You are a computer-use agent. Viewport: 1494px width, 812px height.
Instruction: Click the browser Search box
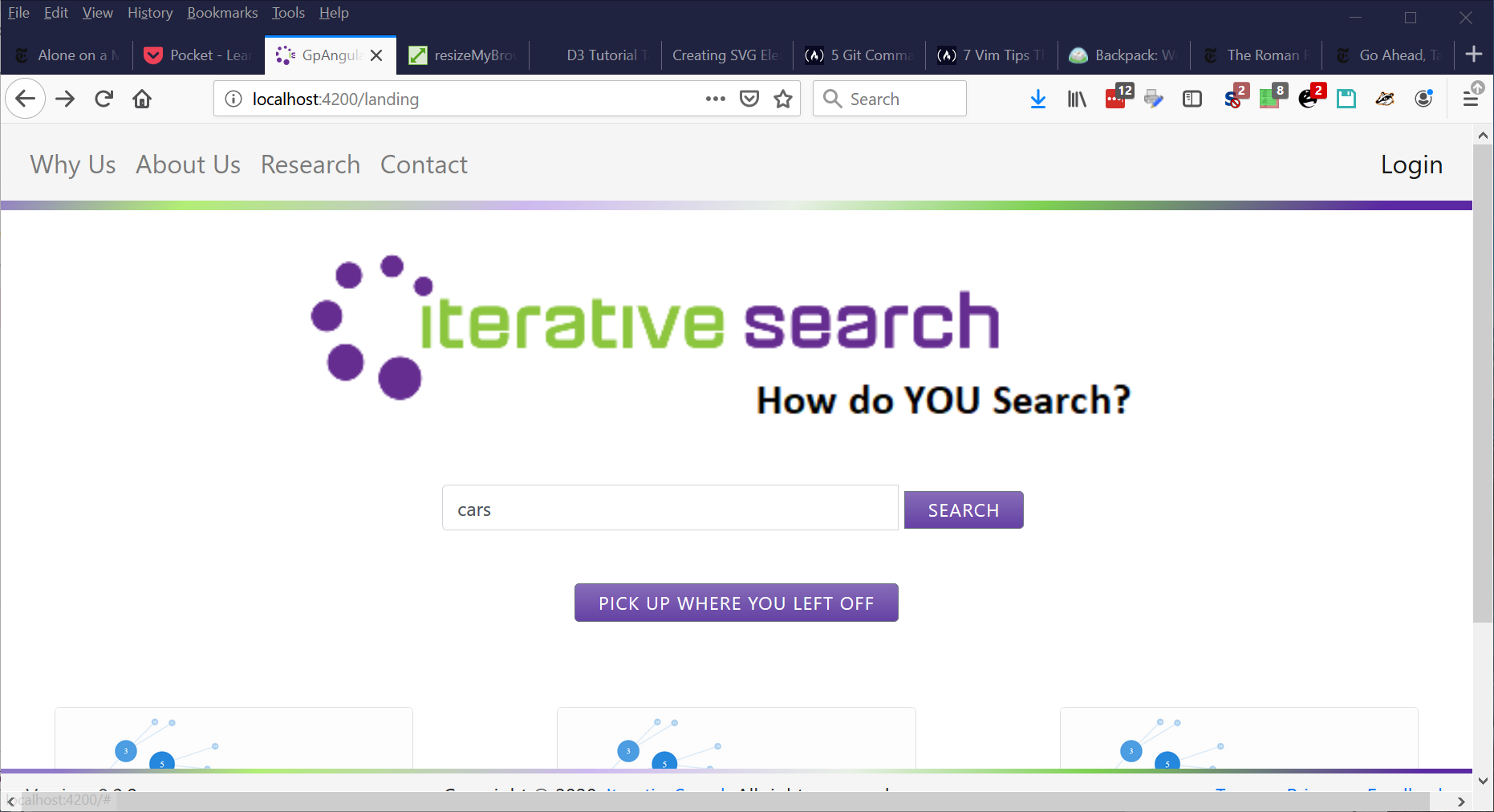coord(890,99)
